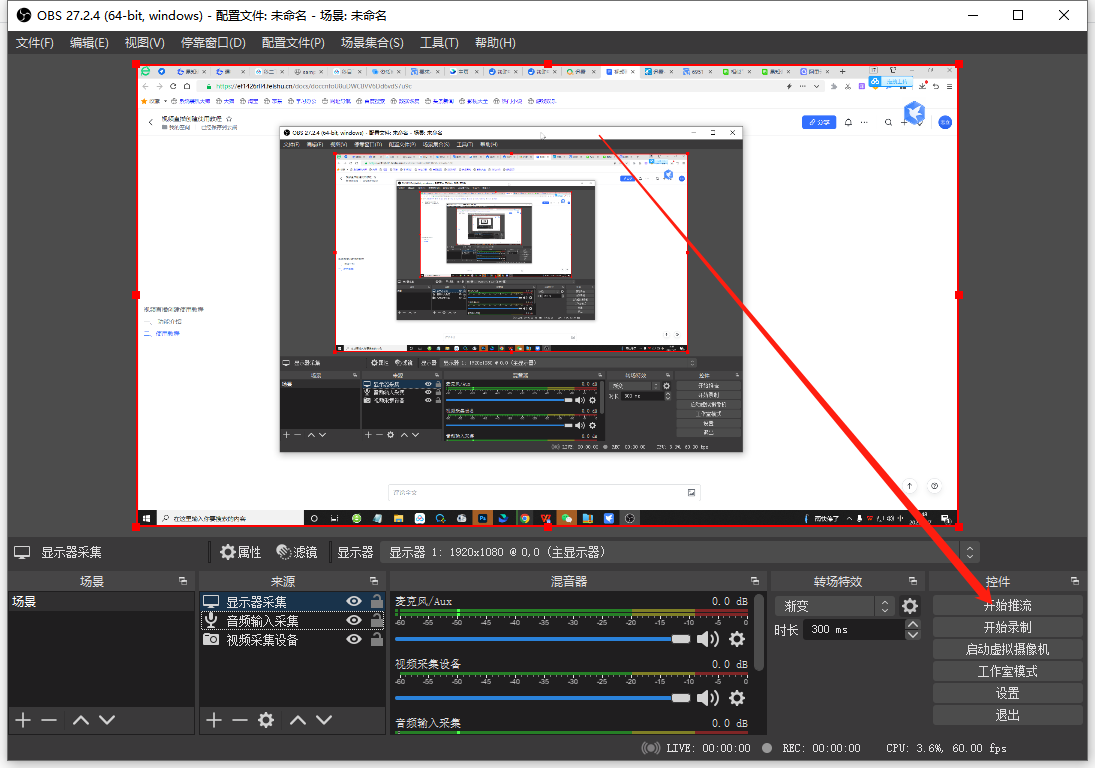Select the 场景 item in scene list

click(x=101, y=601)
